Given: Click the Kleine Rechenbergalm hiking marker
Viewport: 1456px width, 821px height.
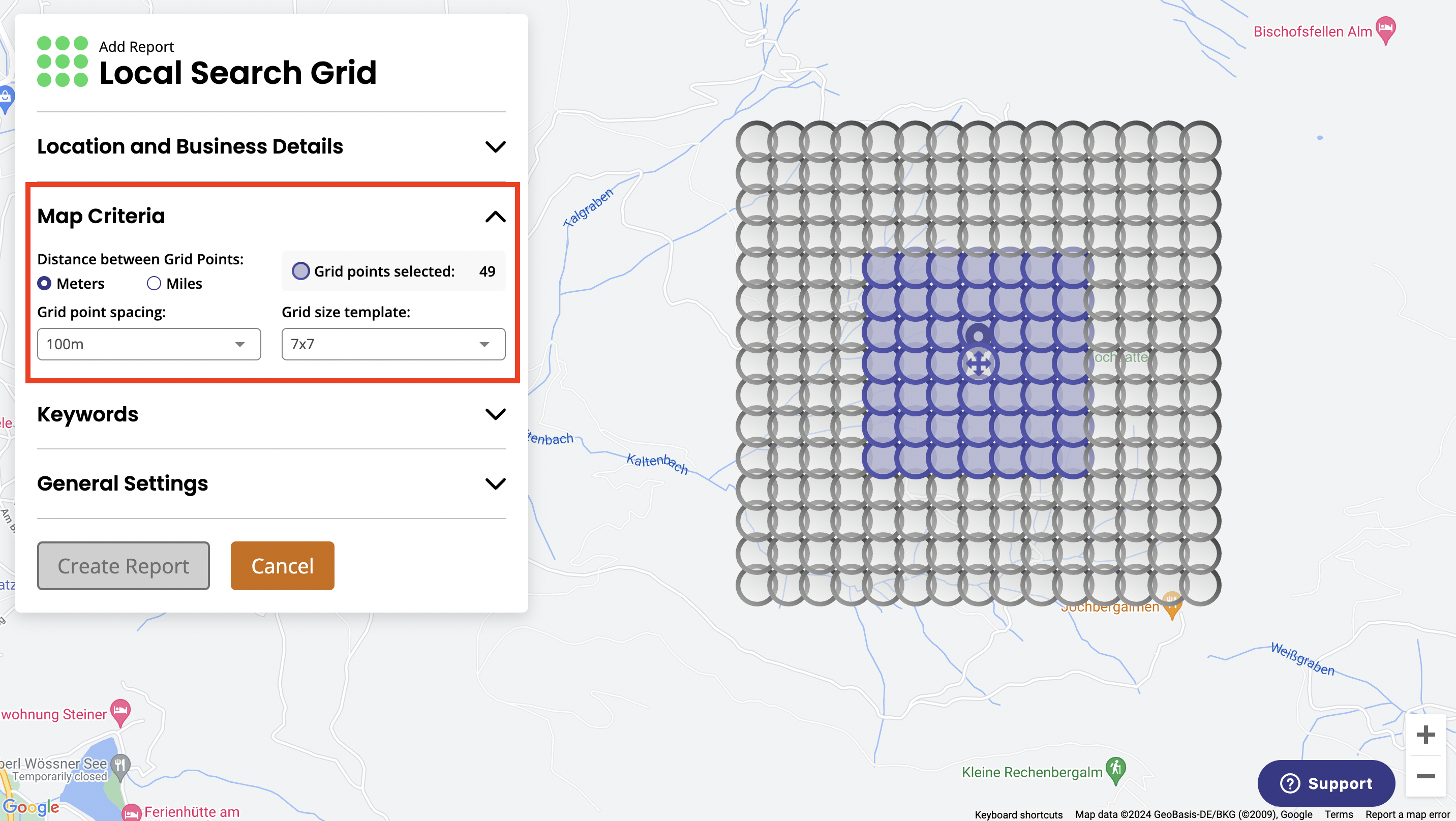Looking at the screenshot, I should (x=1116, y=770).
